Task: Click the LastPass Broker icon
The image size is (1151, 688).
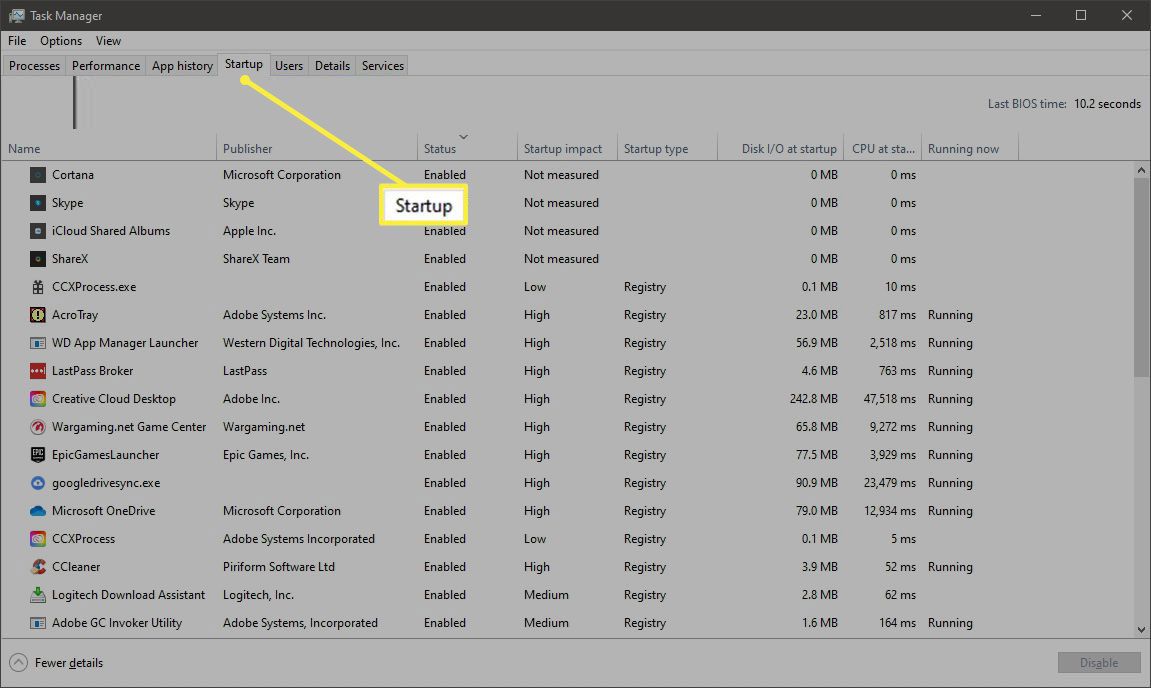Action: pyautogui.click(x=37, y=371)
